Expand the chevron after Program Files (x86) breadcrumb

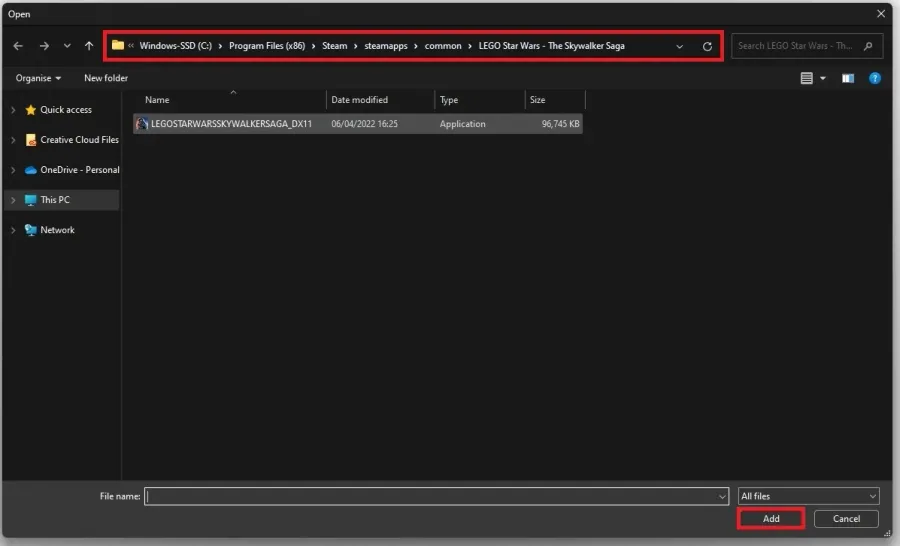[x=313, y=46]
